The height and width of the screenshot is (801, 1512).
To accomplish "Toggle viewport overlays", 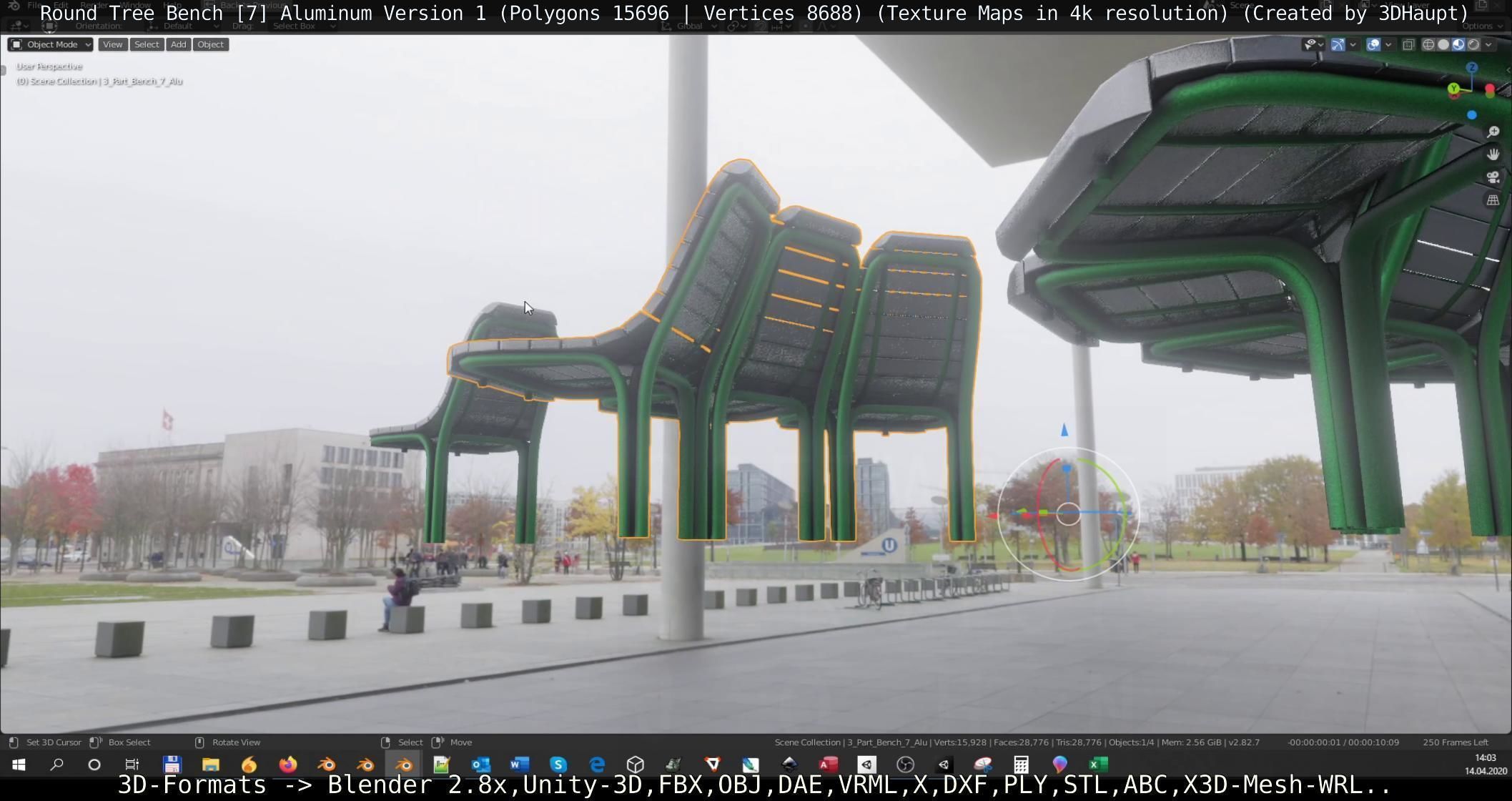I will click(x=1373, y=44).
